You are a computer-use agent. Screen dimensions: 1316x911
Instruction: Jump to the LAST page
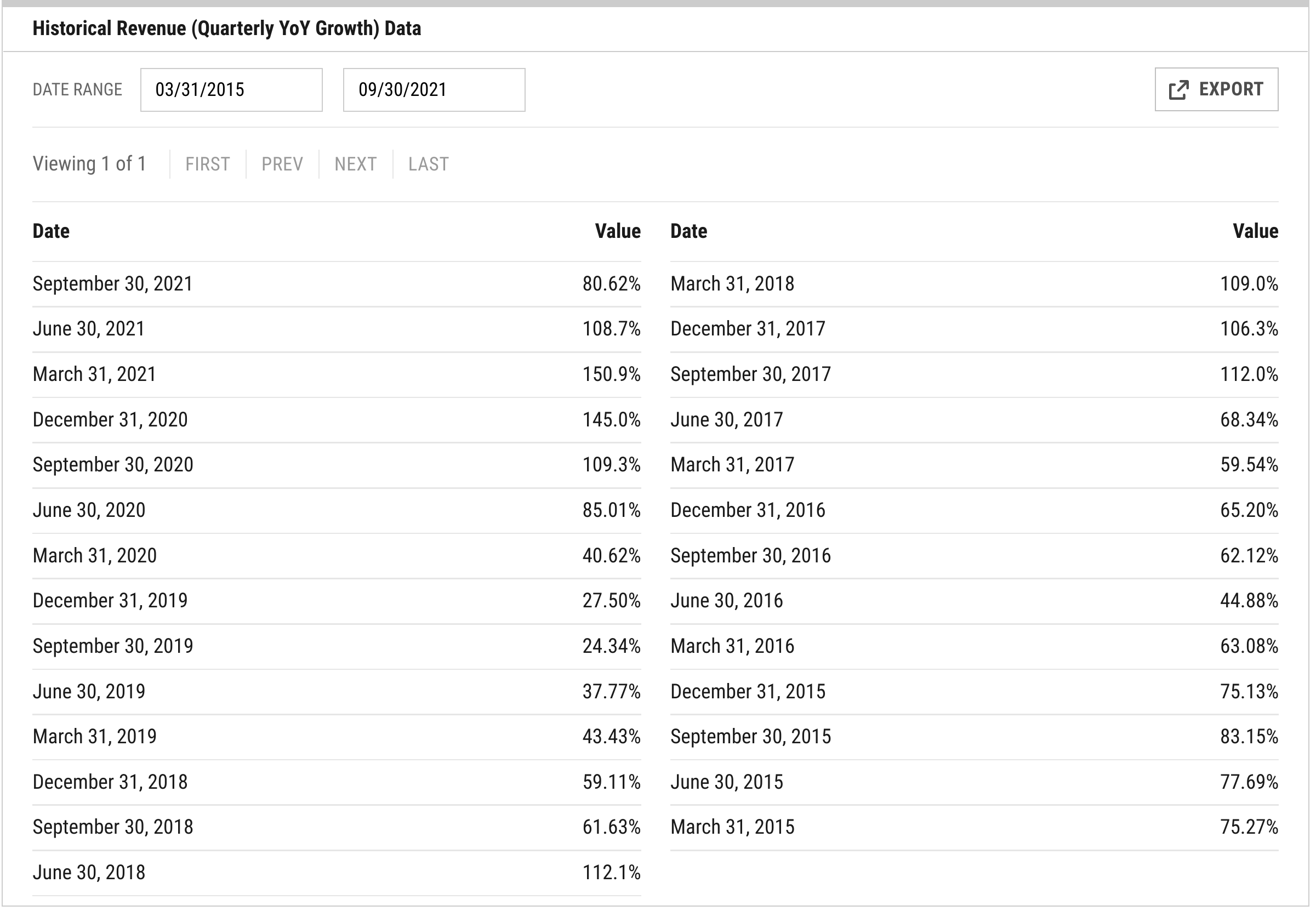(429, 164)
